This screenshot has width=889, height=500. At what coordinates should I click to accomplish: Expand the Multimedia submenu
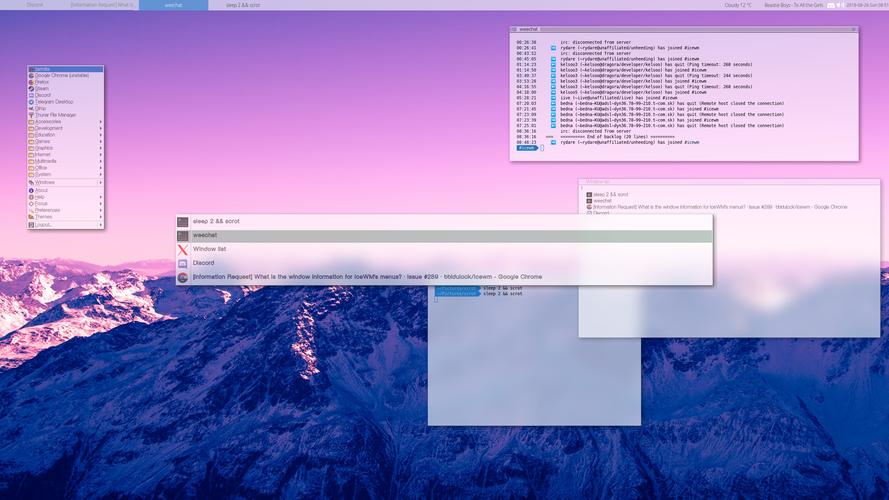(65, 162)
